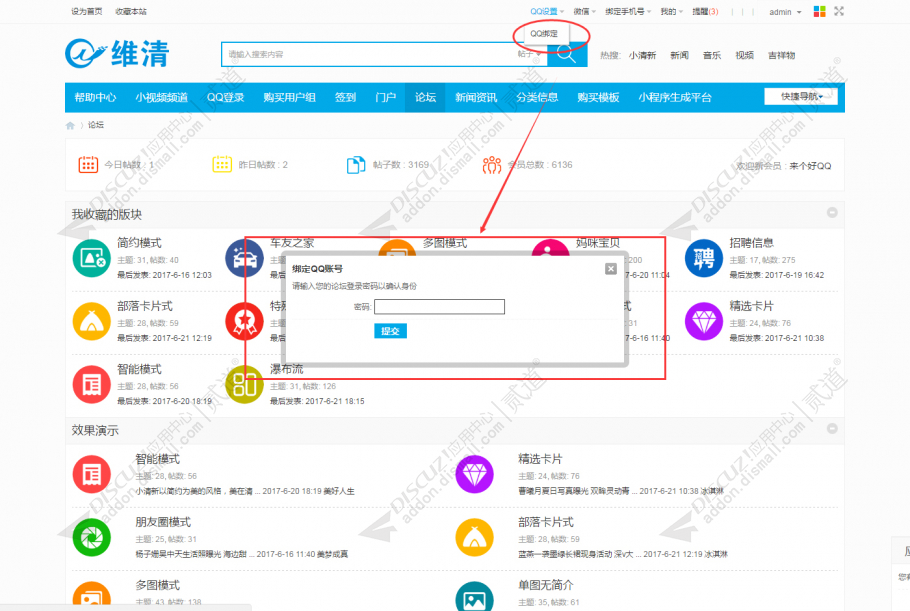Open 精选卡片 purple diamond icon under 效果演示
The height and width of the screenshot is (611, 910).
tap(474, 474)
